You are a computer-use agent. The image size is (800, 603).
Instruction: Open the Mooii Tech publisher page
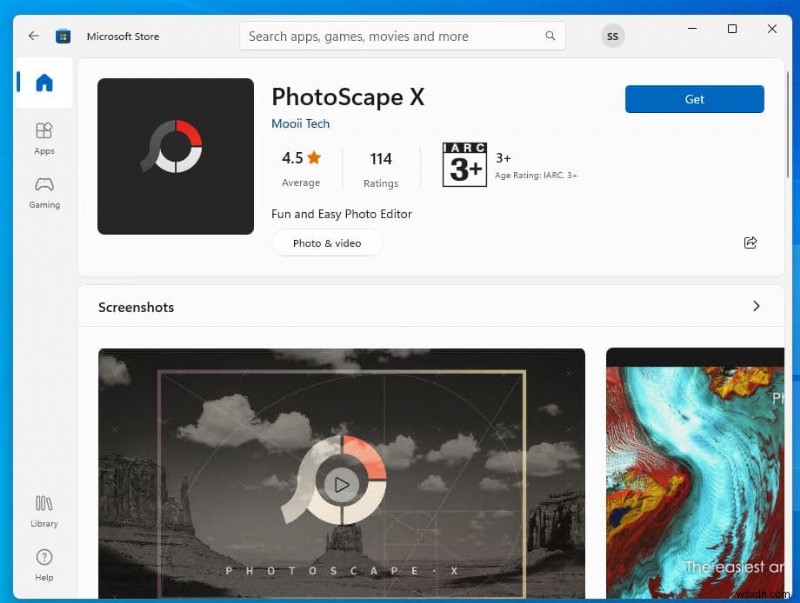point(300,123)
